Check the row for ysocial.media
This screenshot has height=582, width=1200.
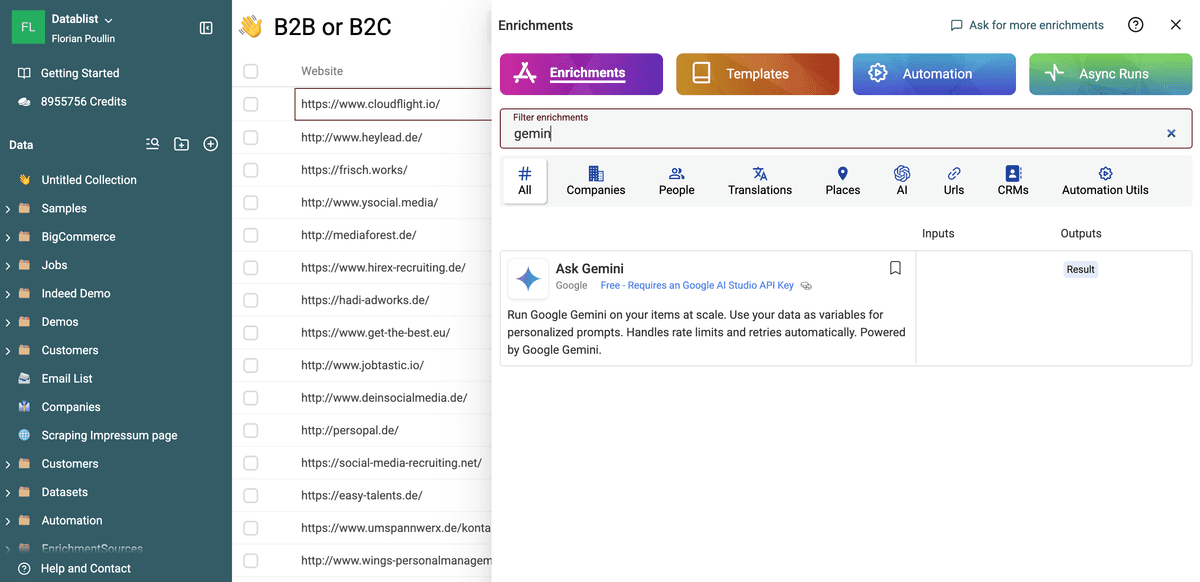250,202
